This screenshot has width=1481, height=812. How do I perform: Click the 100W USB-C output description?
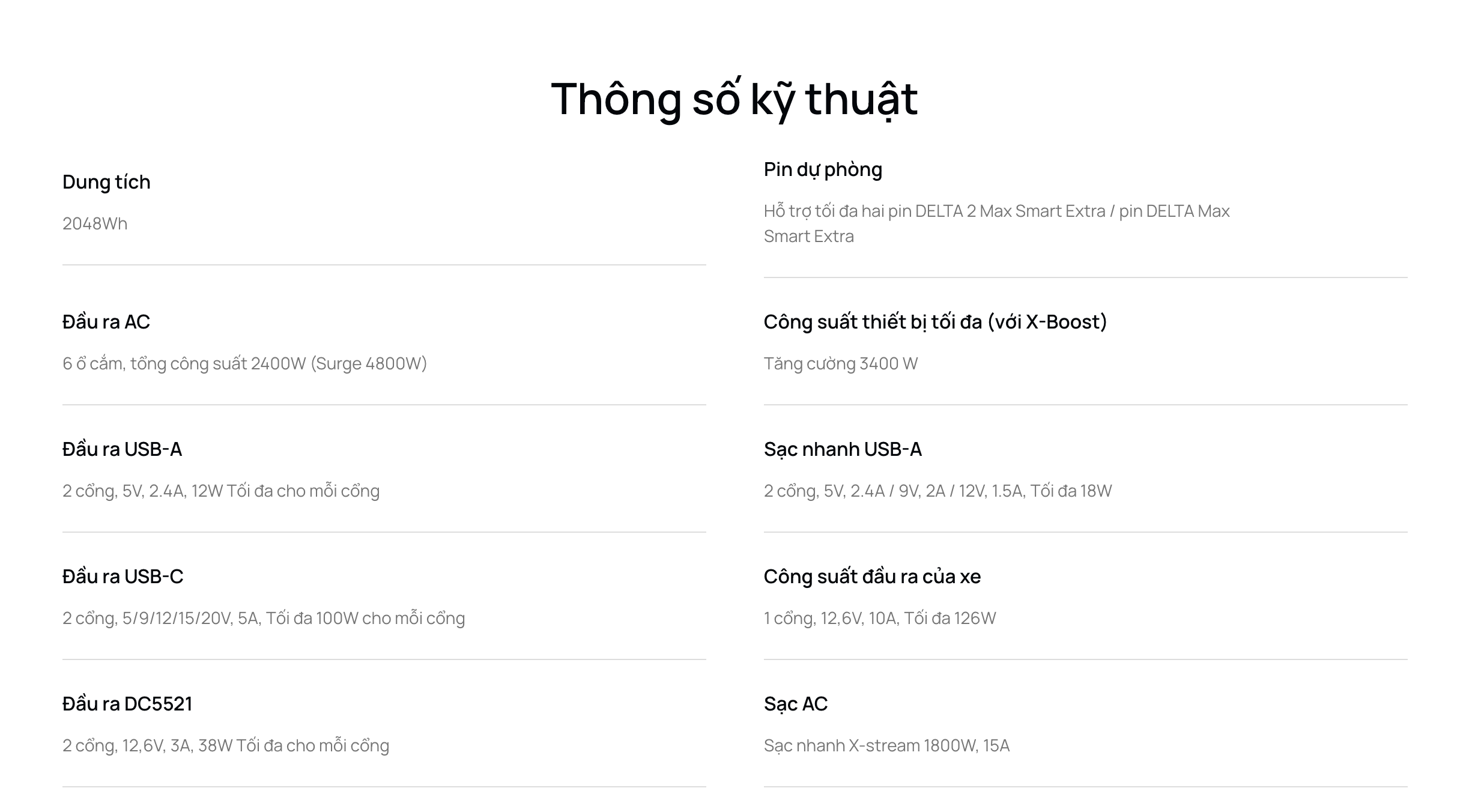[x=264, y=618]
